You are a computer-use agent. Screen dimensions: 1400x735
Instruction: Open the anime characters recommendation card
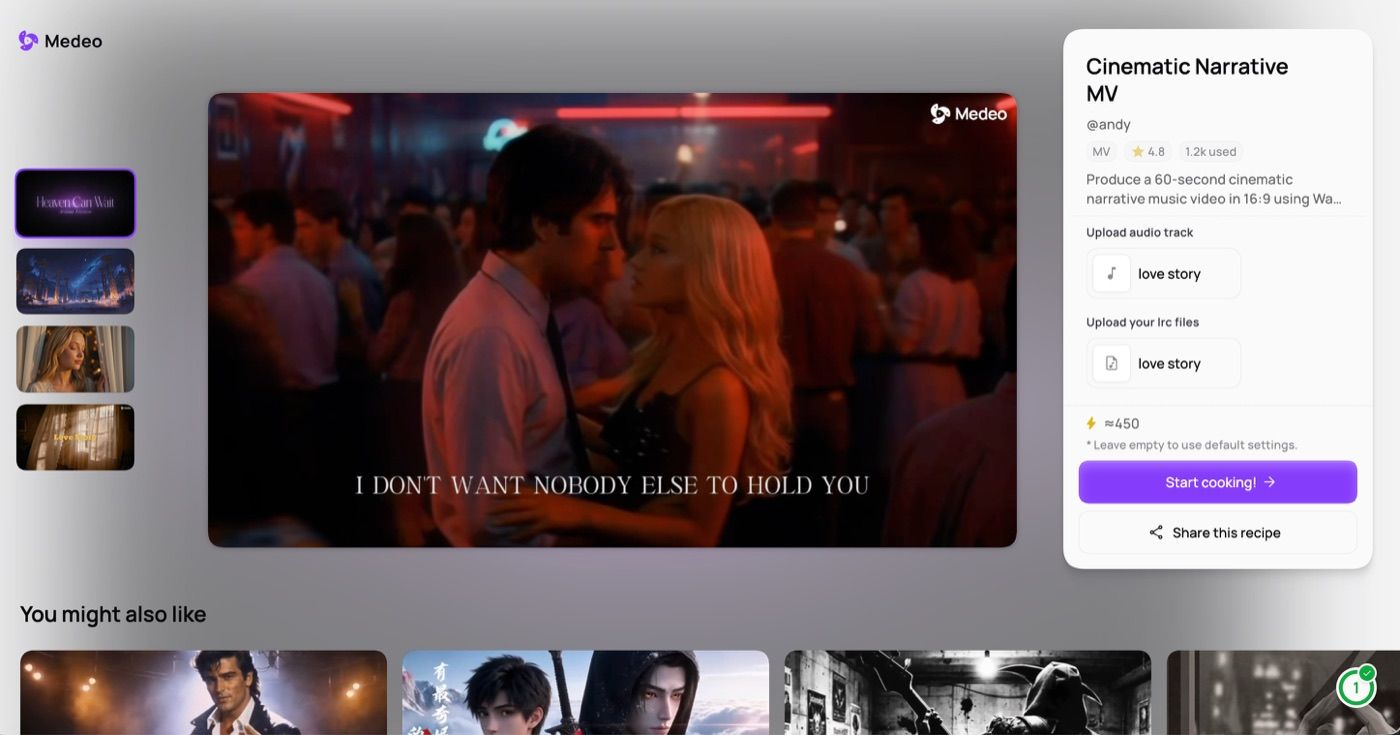(x=585, y=692)
